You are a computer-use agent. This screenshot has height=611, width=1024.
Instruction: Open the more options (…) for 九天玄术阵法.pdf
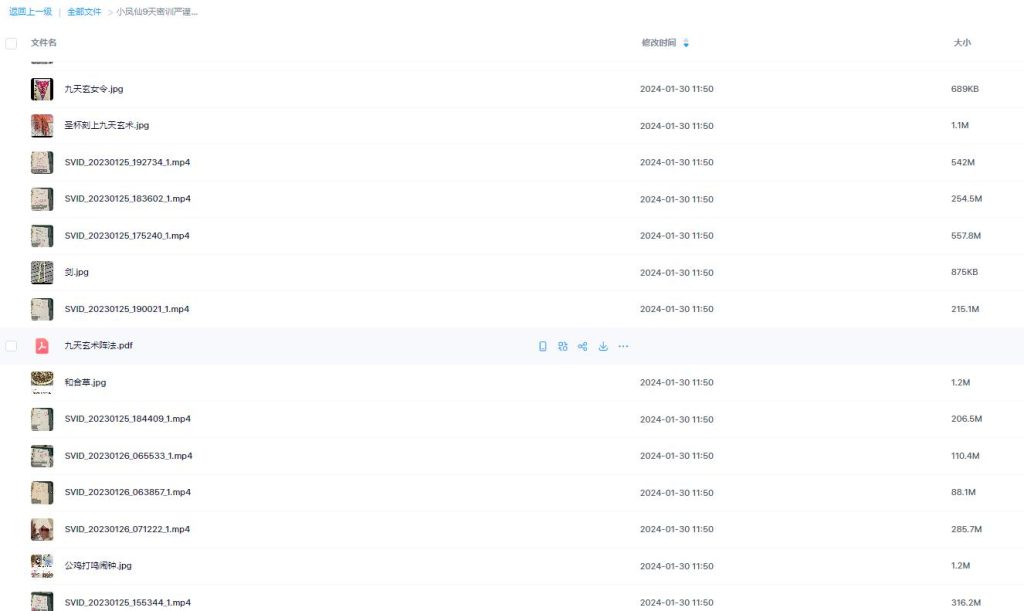pyautogui.click(x=623, y=346)
